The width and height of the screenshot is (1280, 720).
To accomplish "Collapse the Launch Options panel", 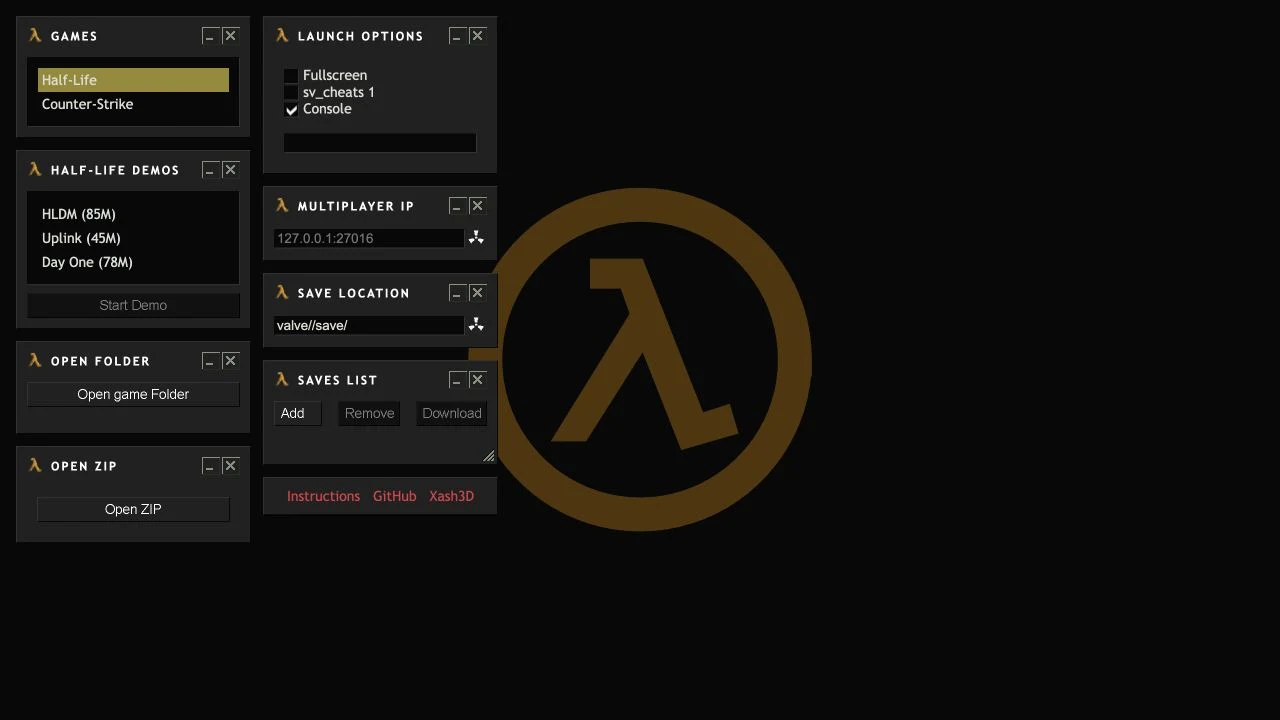I will (x=456, y=36).
